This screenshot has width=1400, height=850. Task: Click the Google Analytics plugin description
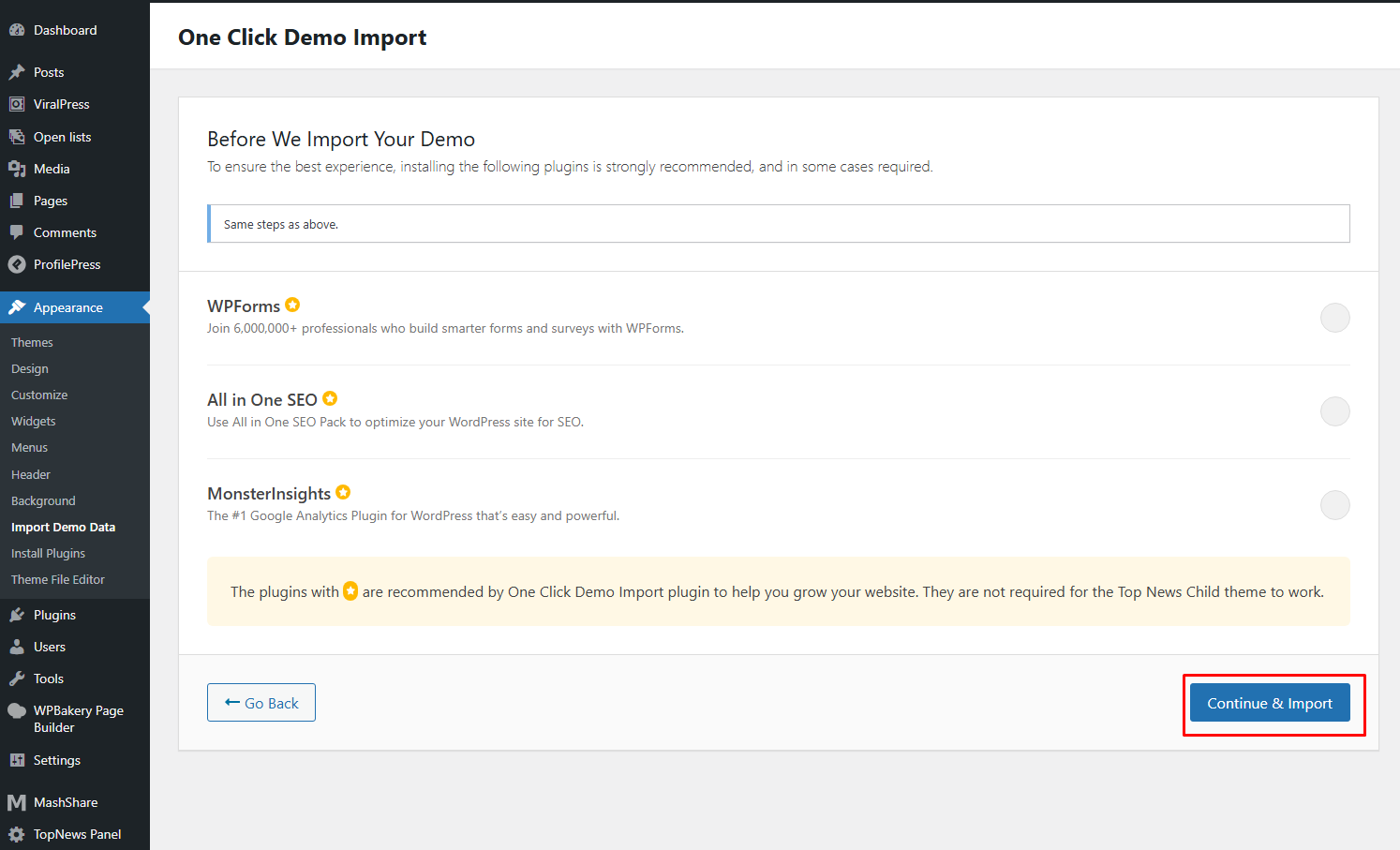click(x=413, y=515)
